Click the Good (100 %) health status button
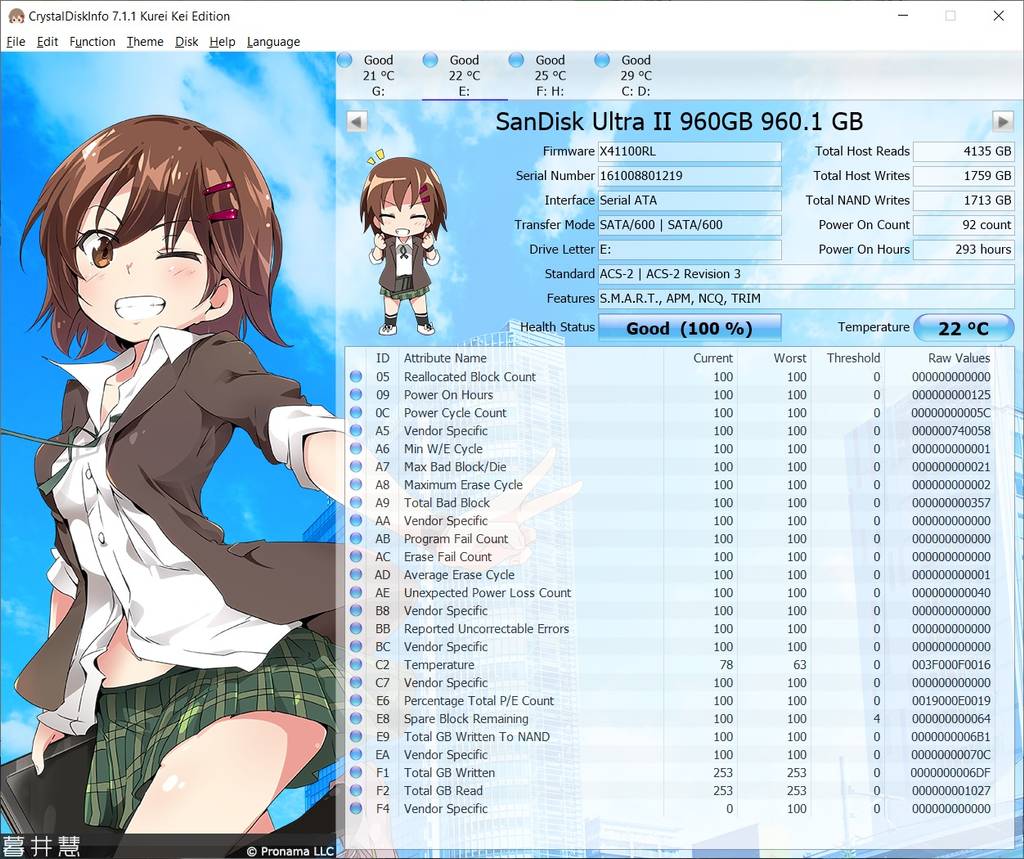This screenshot has width=1024, height=859. pos(690,328)
